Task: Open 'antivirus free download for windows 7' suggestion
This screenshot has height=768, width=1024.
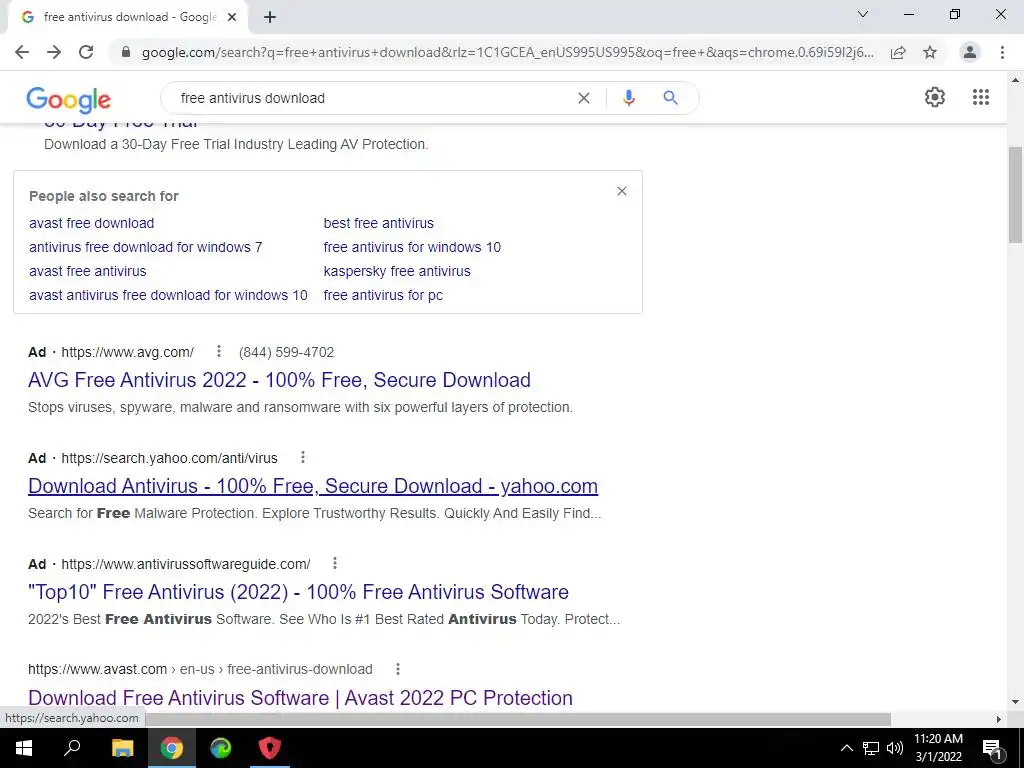Action: pyautogui.click(x=146, y=247)
